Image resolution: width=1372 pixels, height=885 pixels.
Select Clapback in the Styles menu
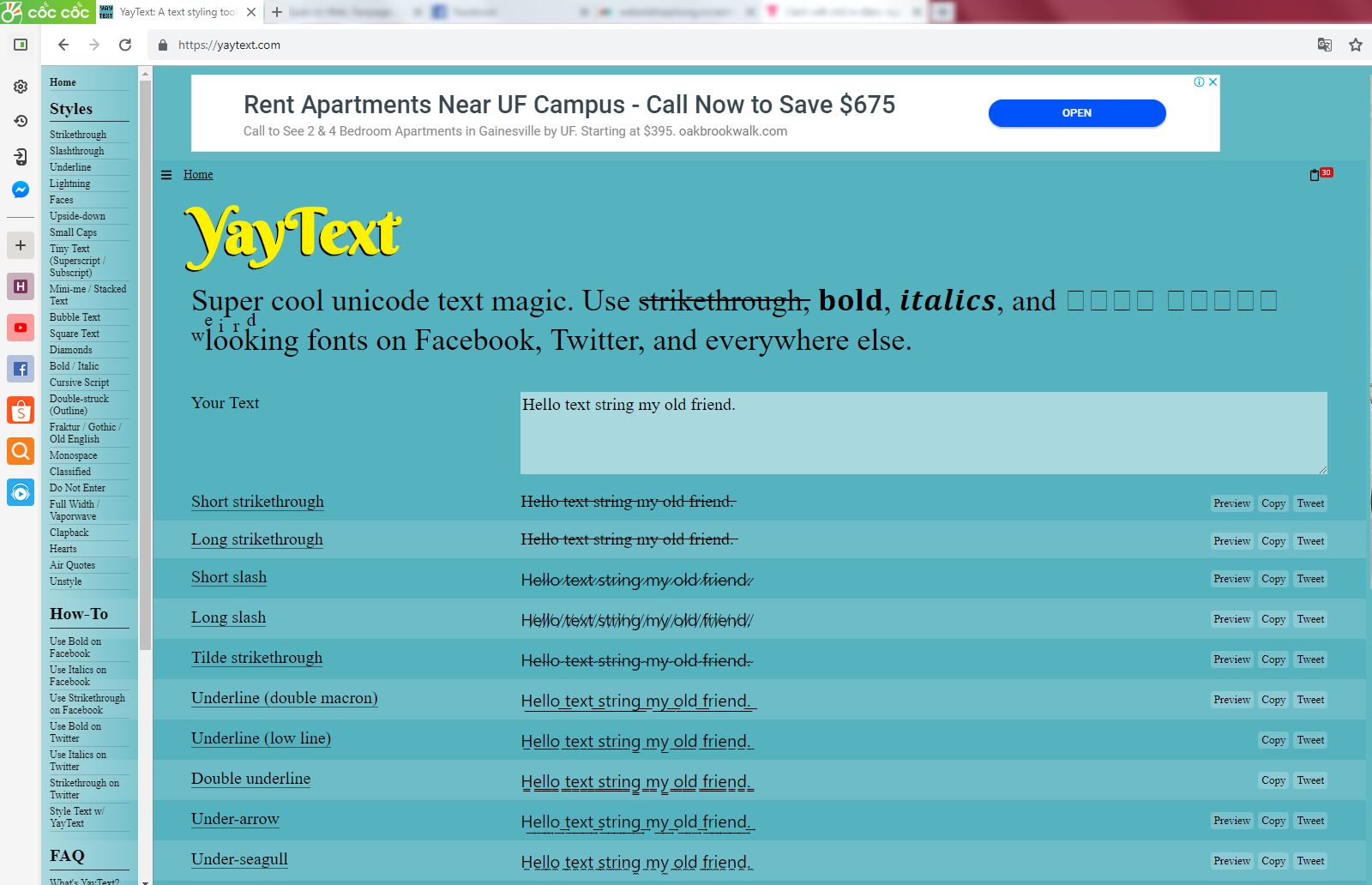[x=69, y=533]
